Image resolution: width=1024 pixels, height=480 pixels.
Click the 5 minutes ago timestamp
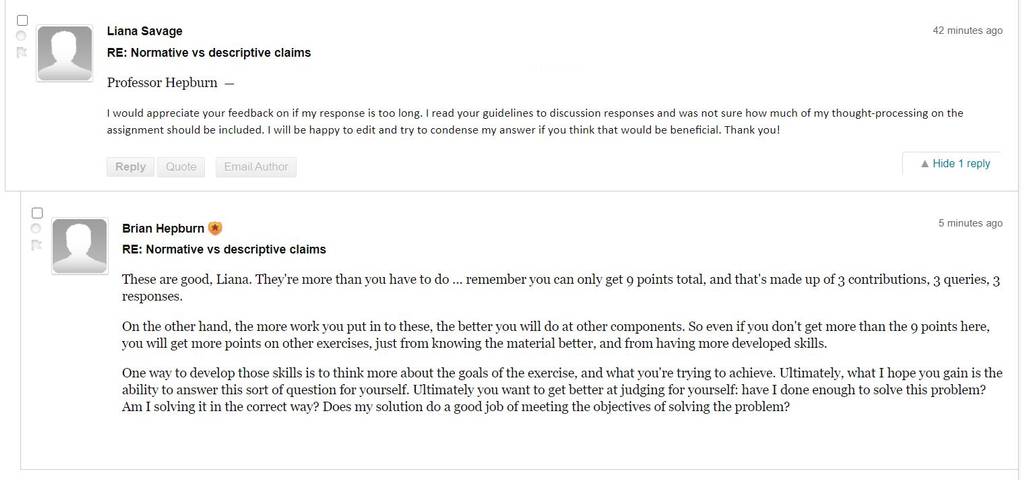pyautogui.click(x=970, y=223)
